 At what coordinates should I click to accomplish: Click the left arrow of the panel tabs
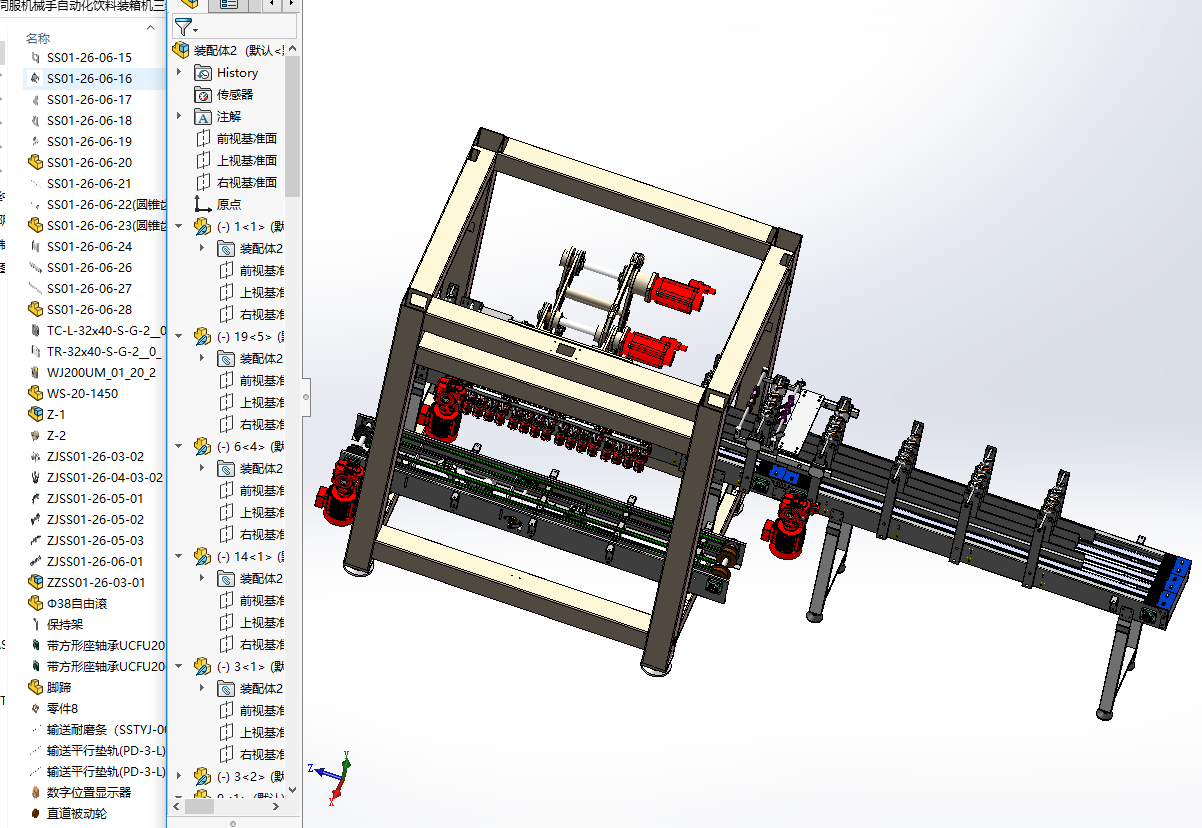(x=272, y=4)
